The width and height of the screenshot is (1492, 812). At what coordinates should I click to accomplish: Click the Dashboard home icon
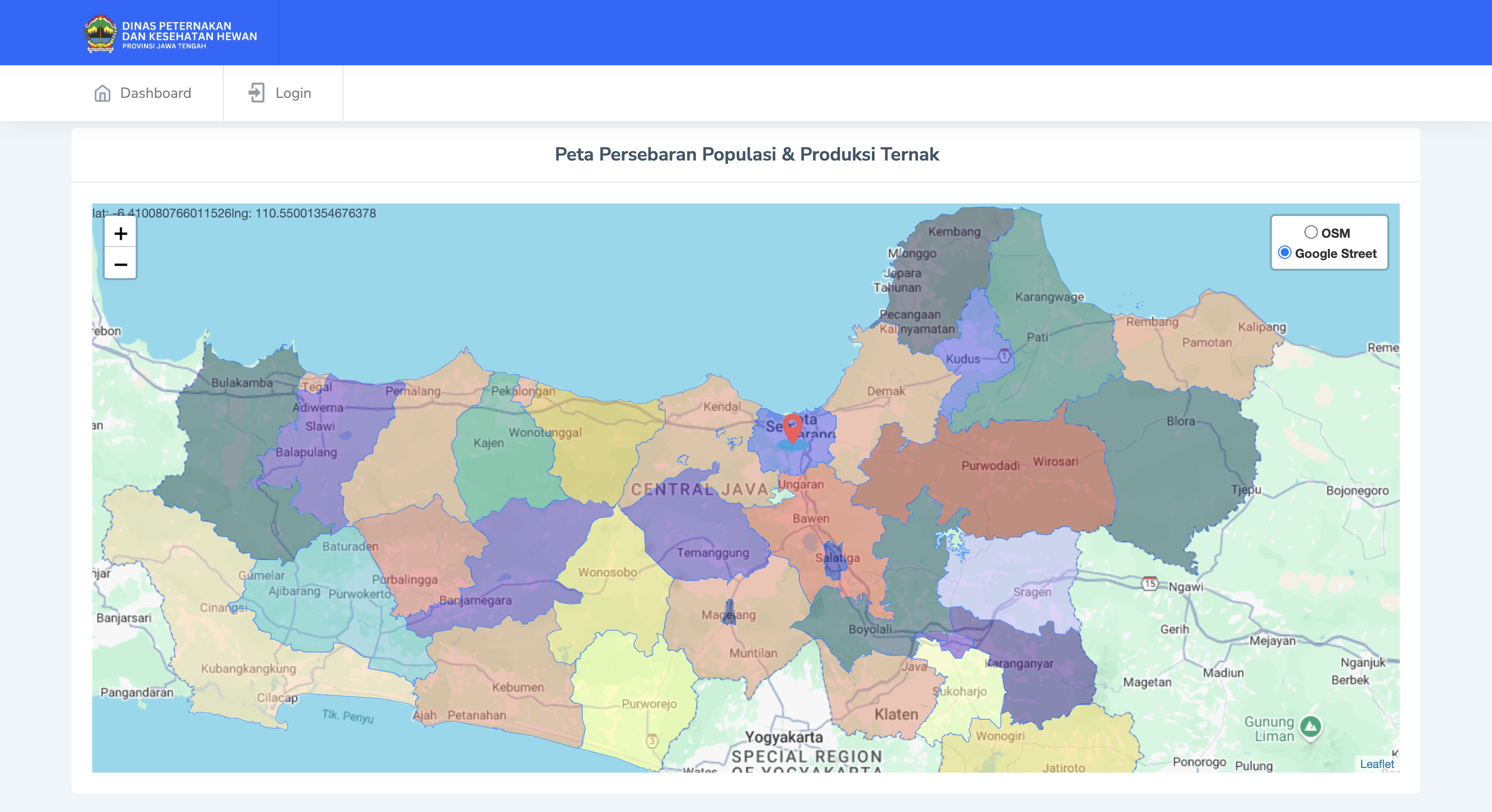click(x=103, y=93)
